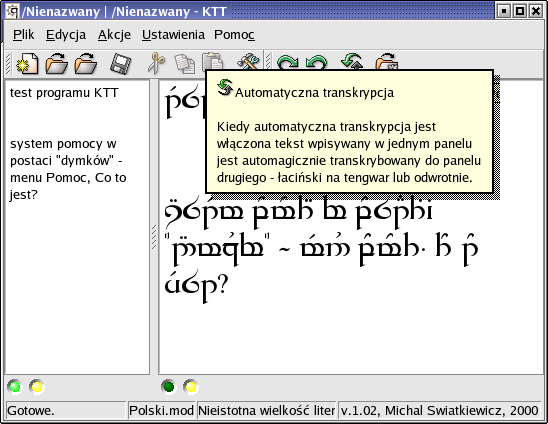Image resolution: width=548 pixels, height=424 pixels.
Task: Copy text using the copy pages icon
Action: (184, 64)
